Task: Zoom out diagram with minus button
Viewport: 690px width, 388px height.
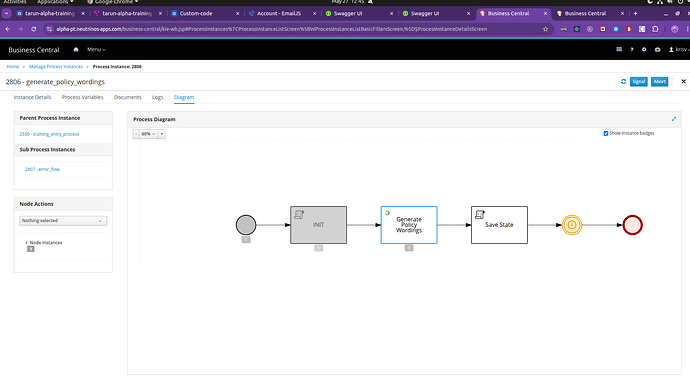Action: click(136, 134)
